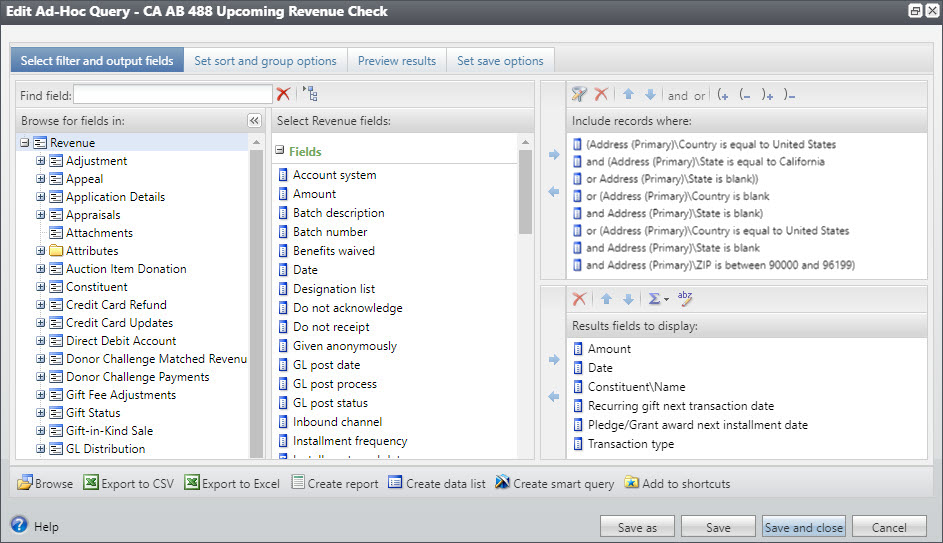Open the summarize sigma menu

[658, 299]
